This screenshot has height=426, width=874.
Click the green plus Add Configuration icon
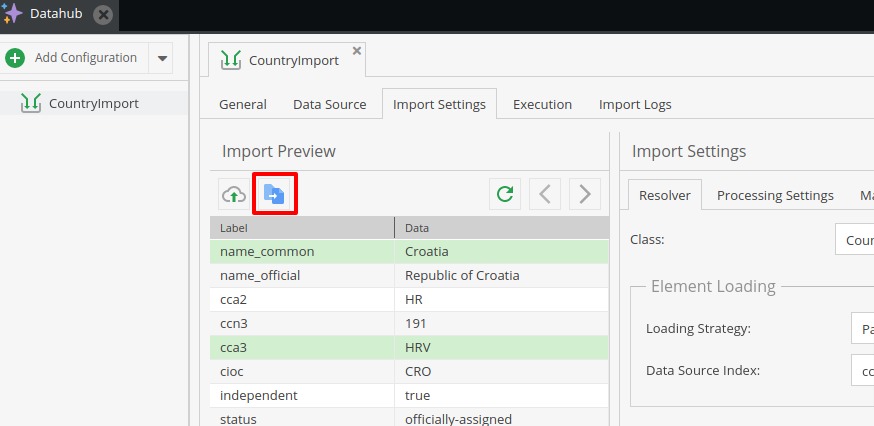coord(15,58)
